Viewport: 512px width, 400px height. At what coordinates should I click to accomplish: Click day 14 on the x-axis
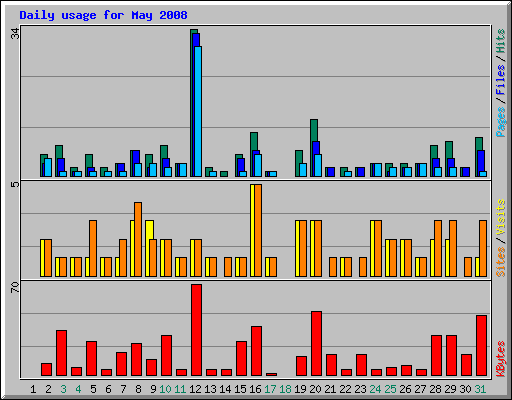(x=225, y=389)
